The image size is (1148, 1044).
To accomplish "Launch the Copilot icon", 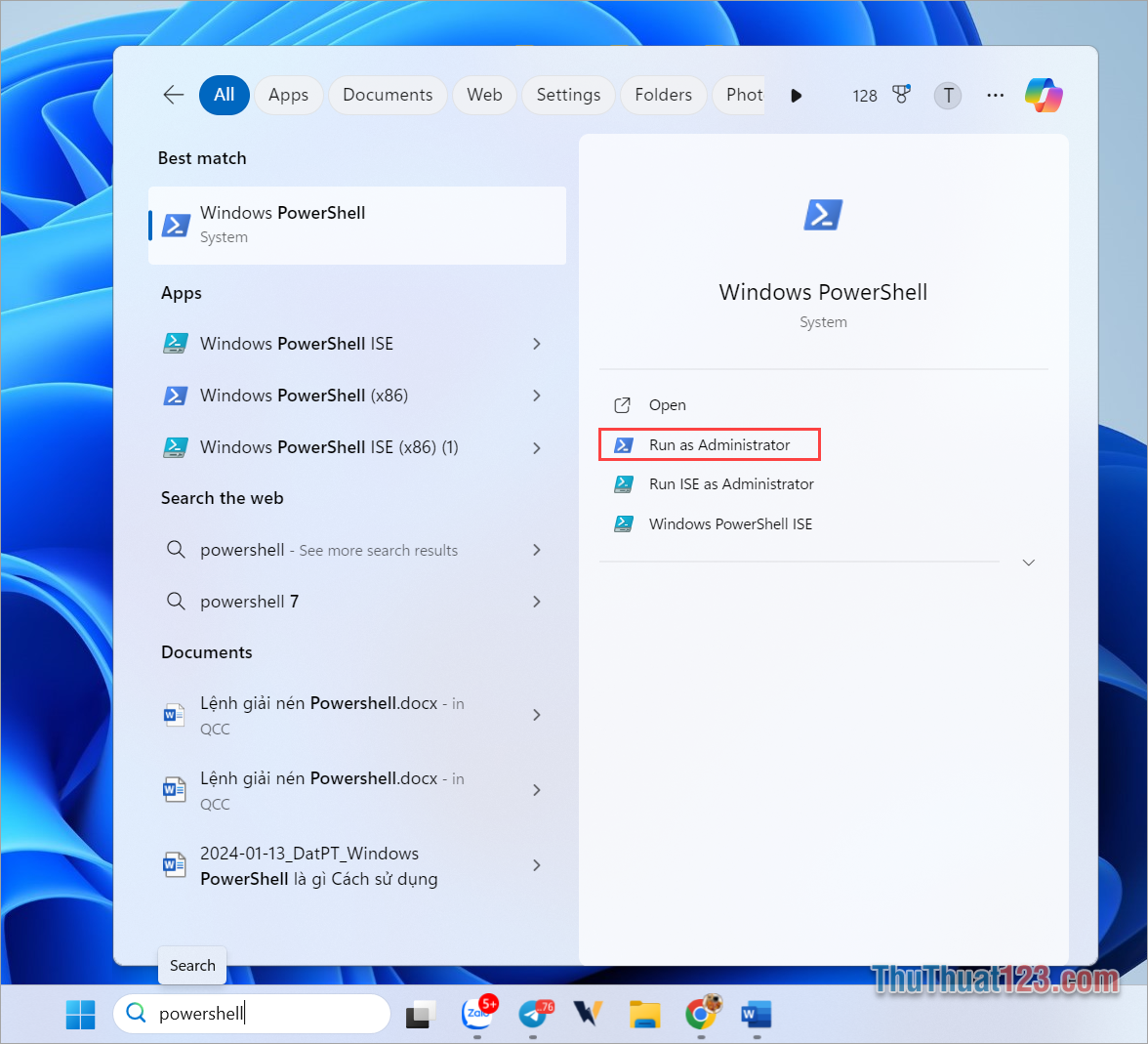I will point(1044,96).
